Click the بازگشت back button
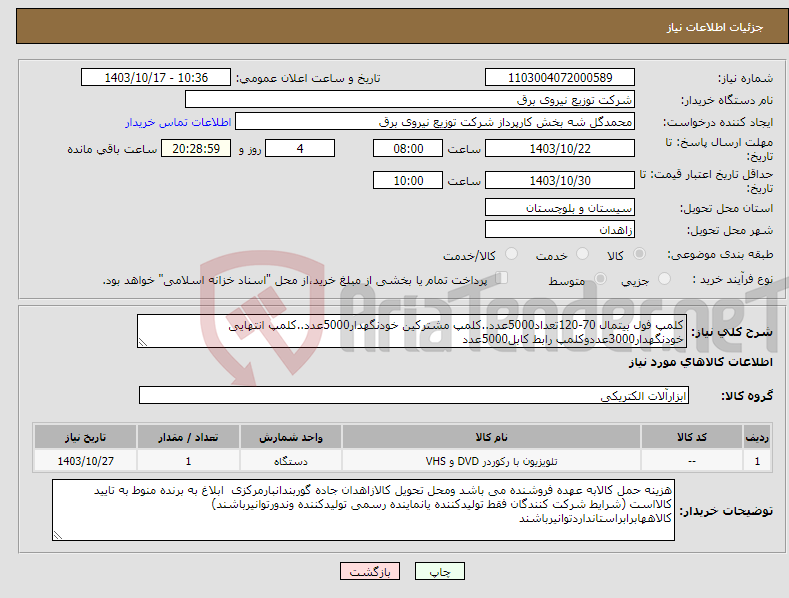The image size is (789, 598). [370, 571]
